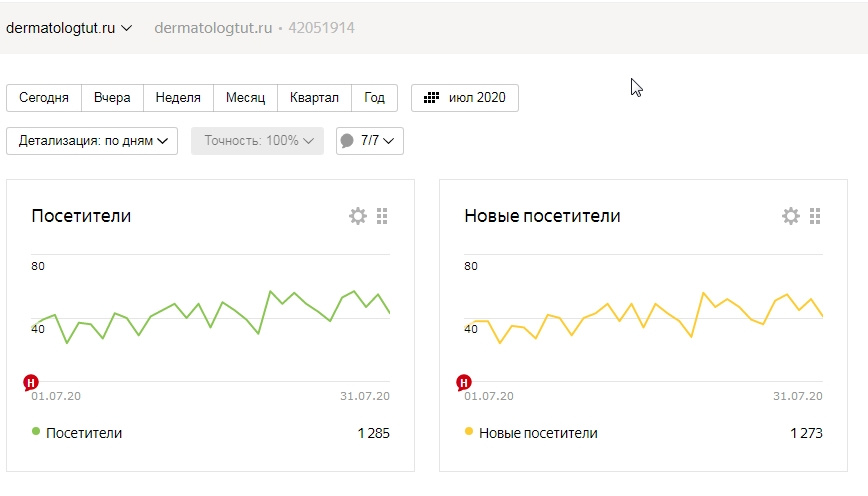Open settings gear on Посетители widget

(x=357, y=216)
